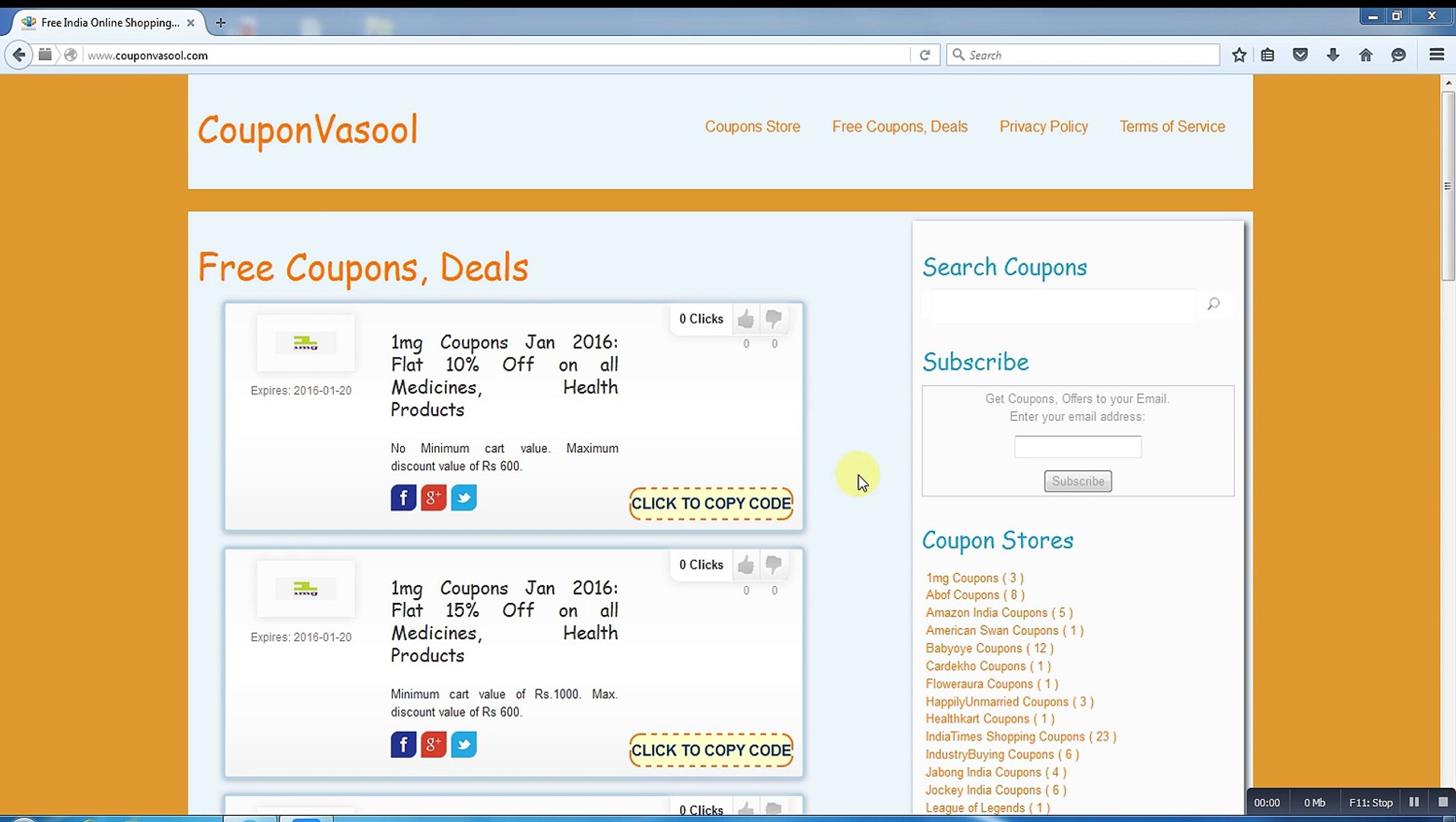Screen dimensions: 1456x822
Task: Focus the subscribe email address field
Action: tap(1078, 447)
